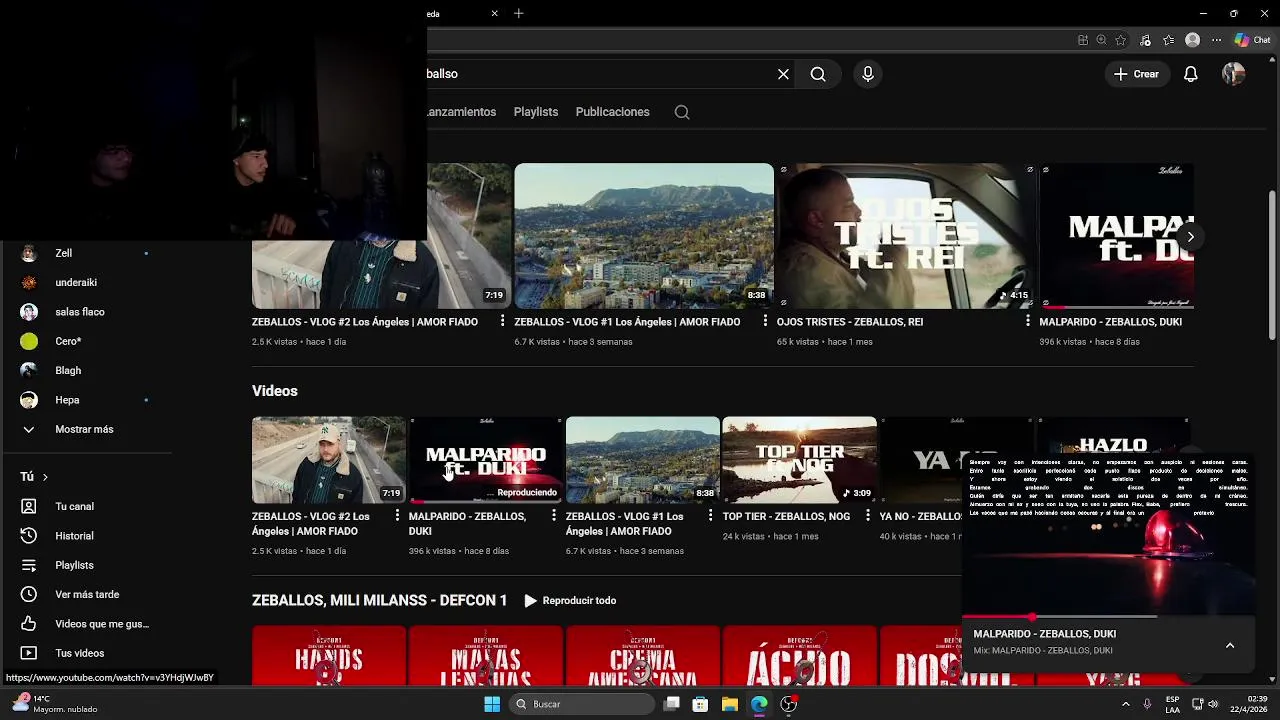The image size is (1280, 720).
Task: Open Tus videos in sidebar
Action: point(80,653)
